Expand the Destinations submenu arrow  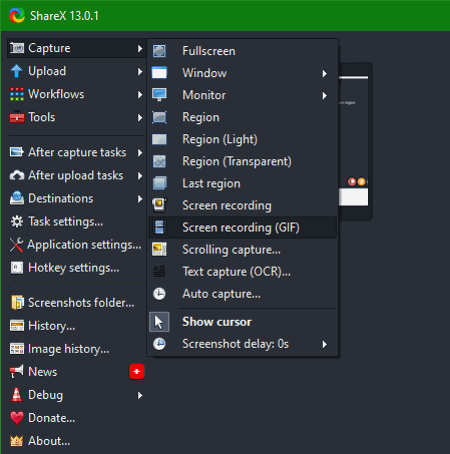click(x=140, y=199)
